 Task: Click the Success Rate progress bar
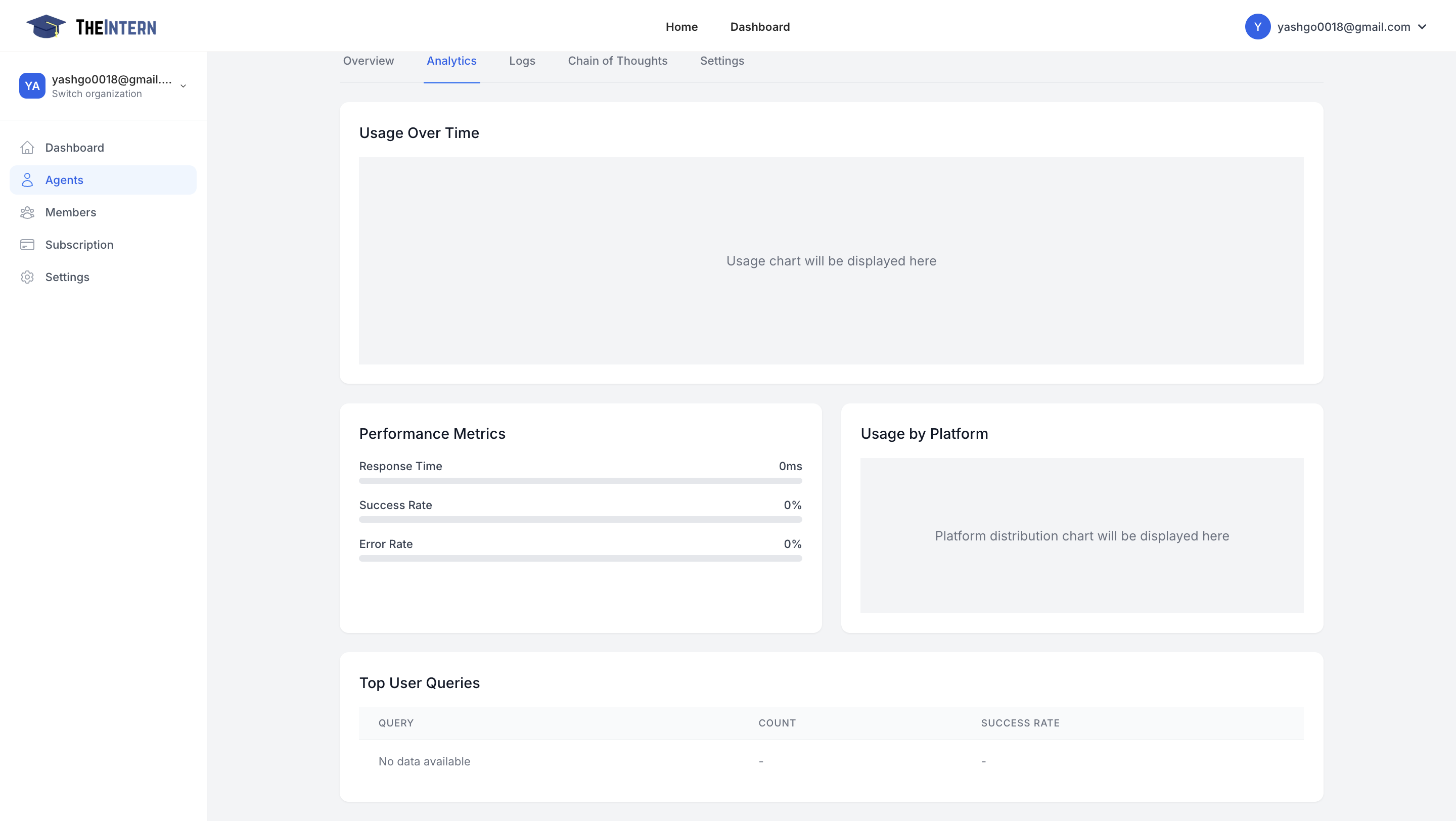(x=580, y=519)
